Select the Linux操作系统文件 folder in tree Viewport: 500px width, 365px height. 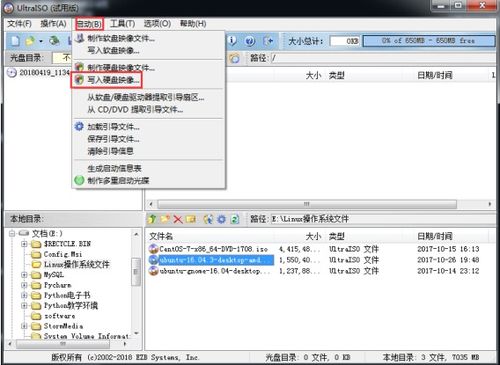coord(77,264)
